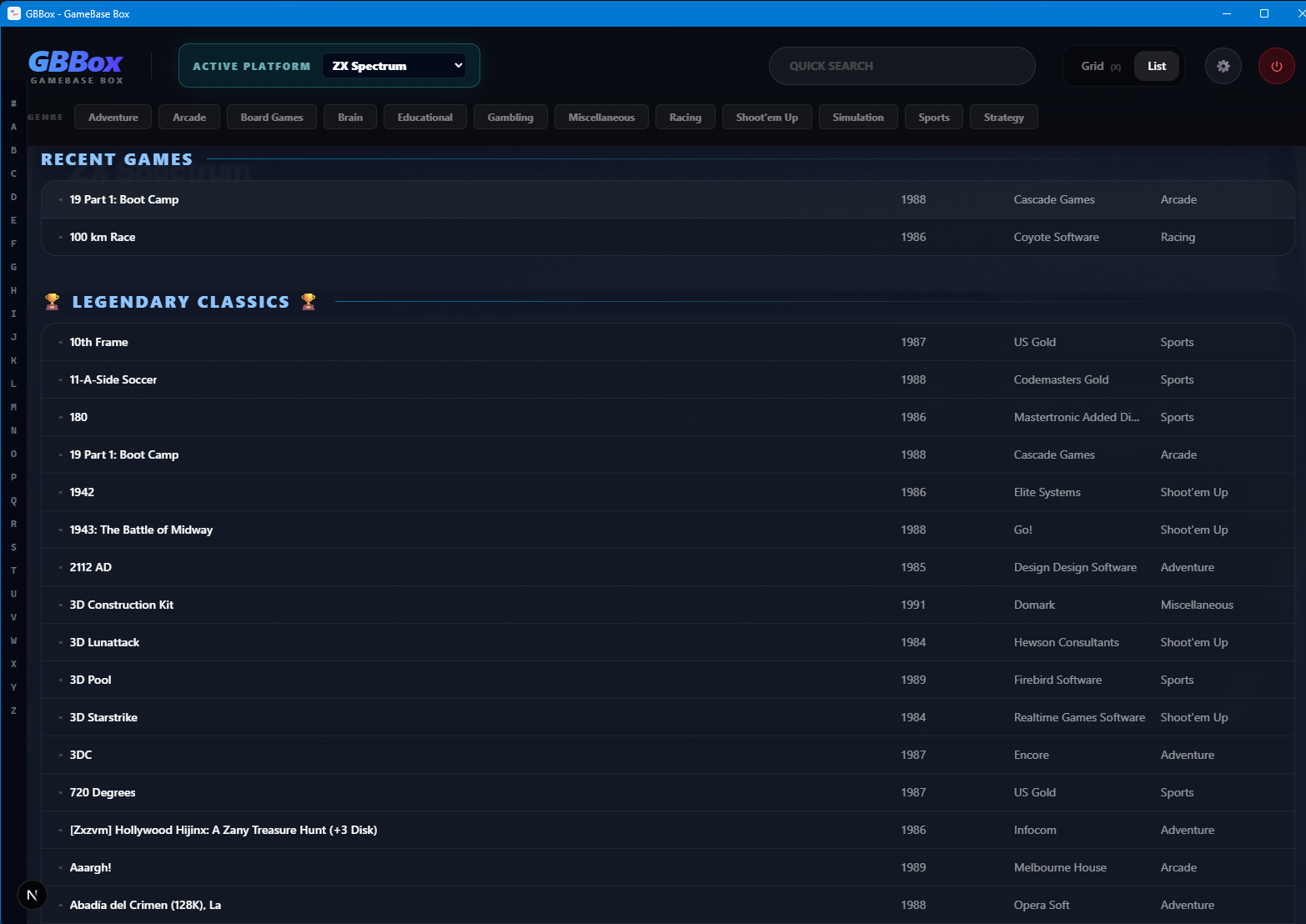Jump to letter W in index
This screenshot has height=924, width=1306.
click(x=13, y=640)
